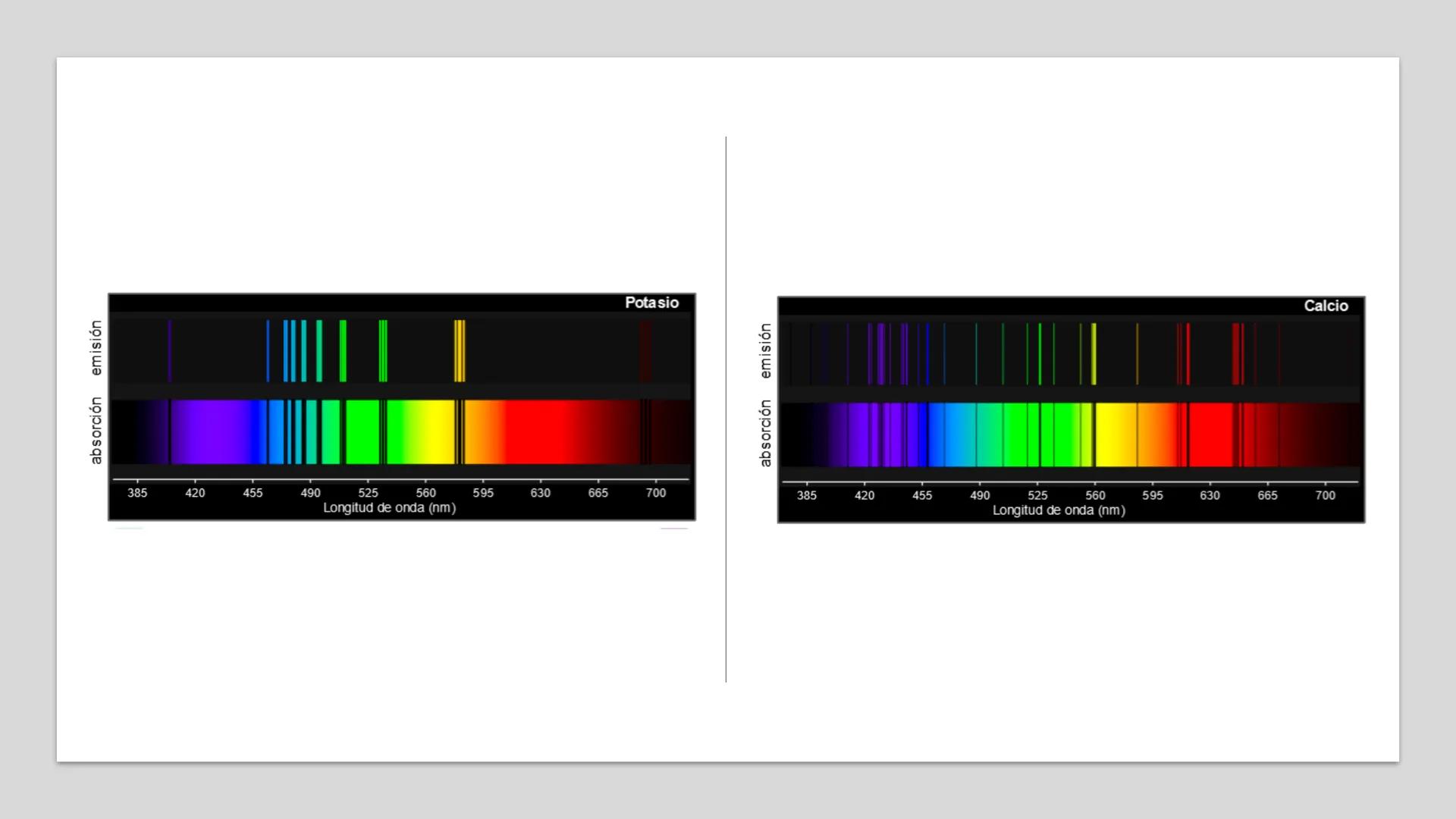Click the Calcio title label
Image resolution: width=1456 pixels, height=819 pixels.
pyautogui.click(x=1325, y=306)
